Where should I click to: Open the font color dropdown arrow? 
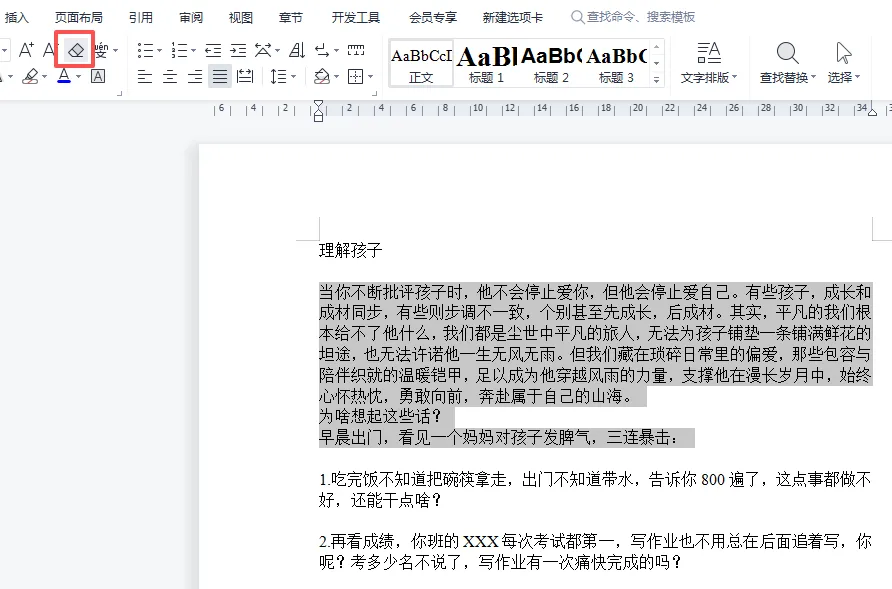tap(79, 77)
